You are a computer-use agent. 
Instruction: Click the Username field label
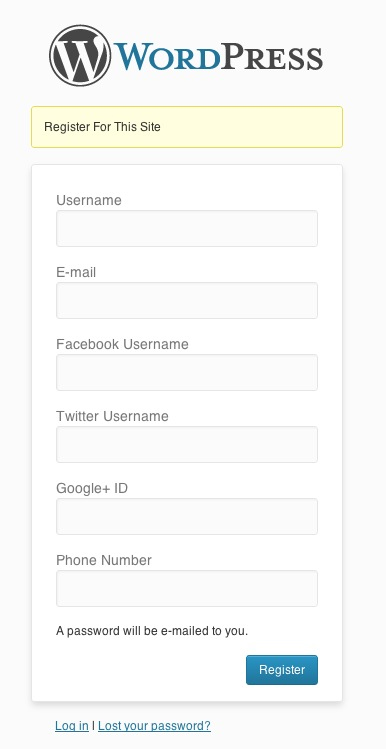[x=89, y=200]
